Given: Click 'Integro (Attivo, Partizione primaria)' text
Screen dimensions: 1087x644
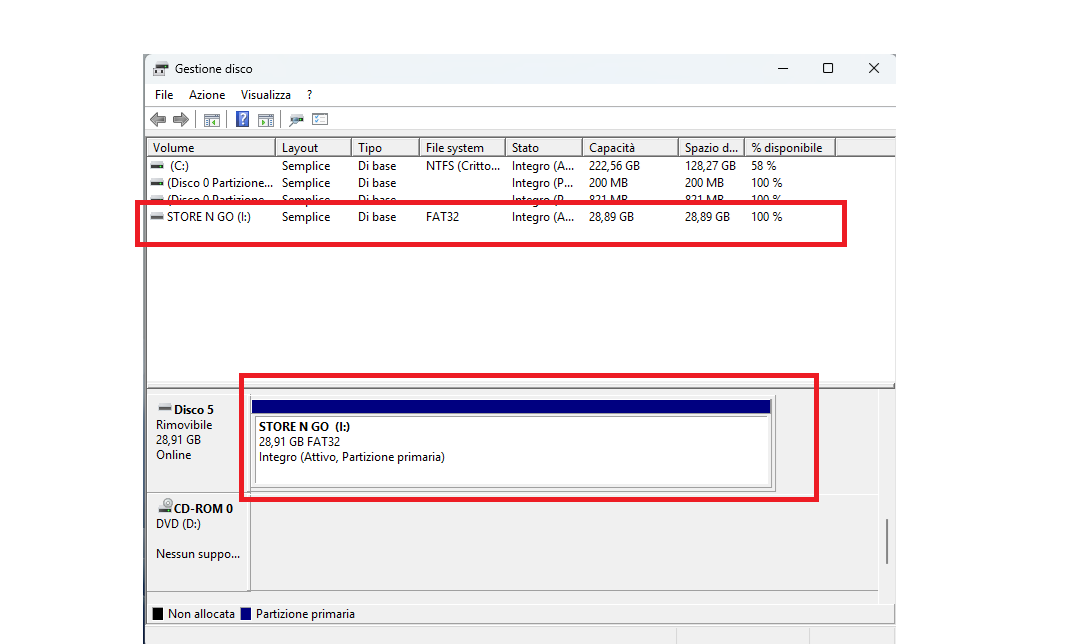Looking at the screenshot, I should point(351,457).
